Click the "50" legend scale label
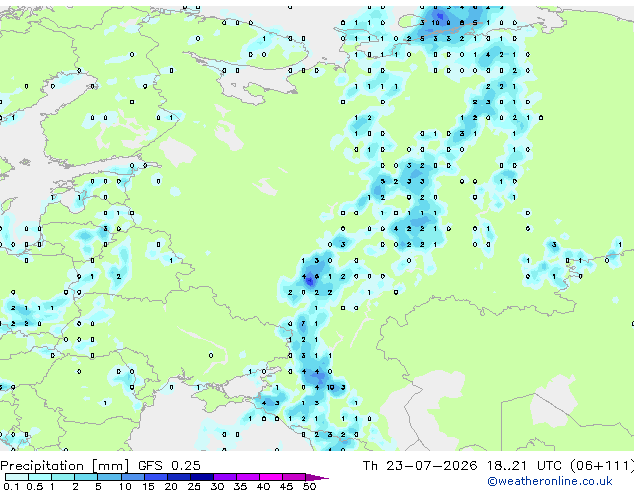The width and height of the screenshot is (634, 490). [x=309, y=486]
